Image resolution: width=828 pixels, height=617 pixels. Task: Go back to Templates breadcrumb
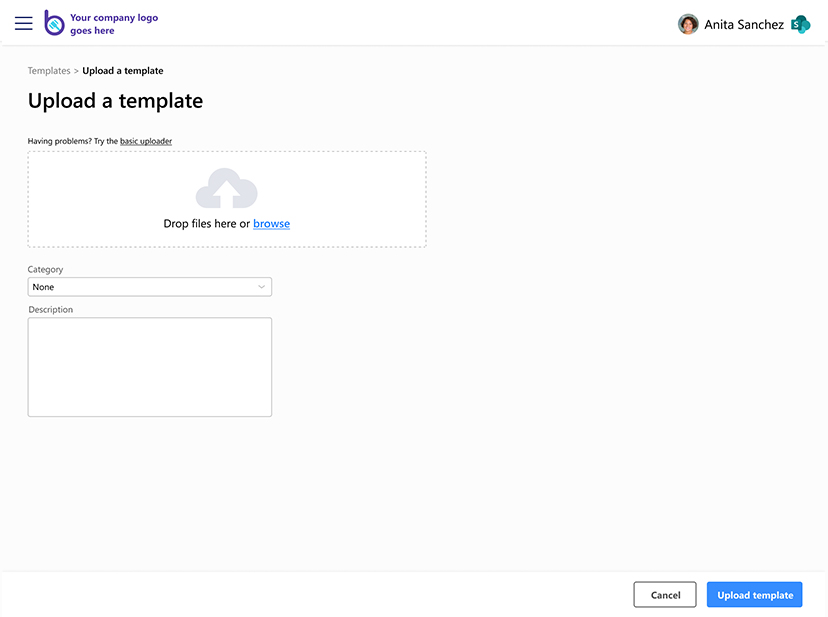click(x=49, y=71)
